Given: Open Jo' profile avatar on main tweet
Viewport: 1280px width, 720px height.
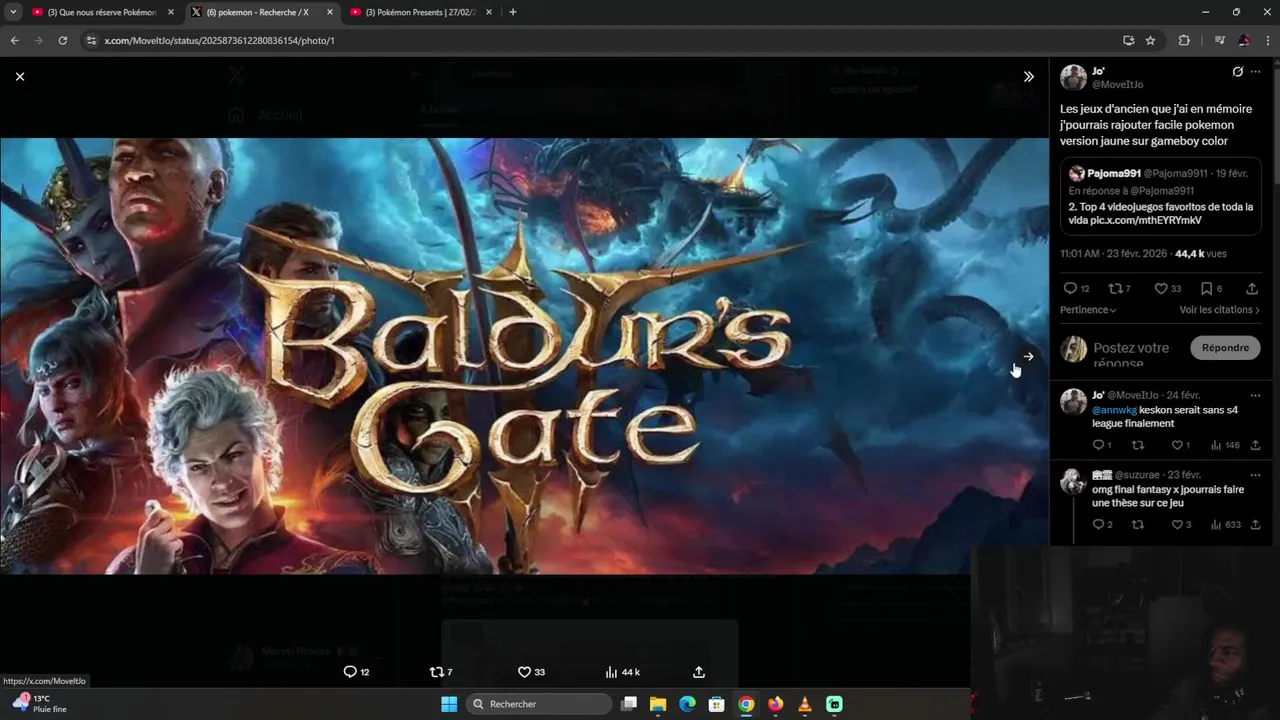Looking at the screenshot, I should point(1073,78).
